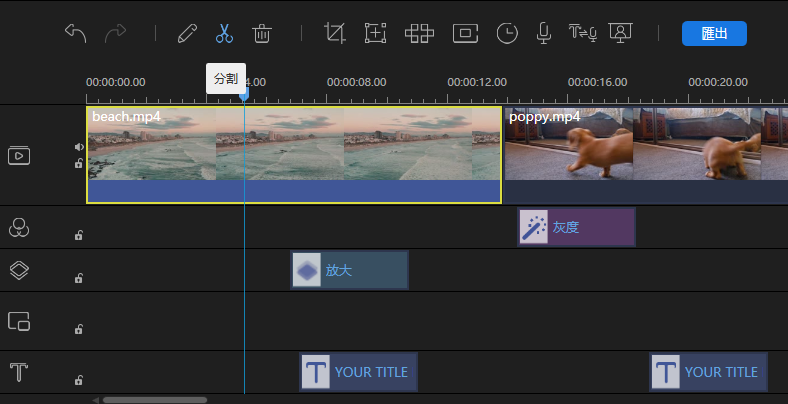Mute the video track speaker icon

click(x=79, y=147)
